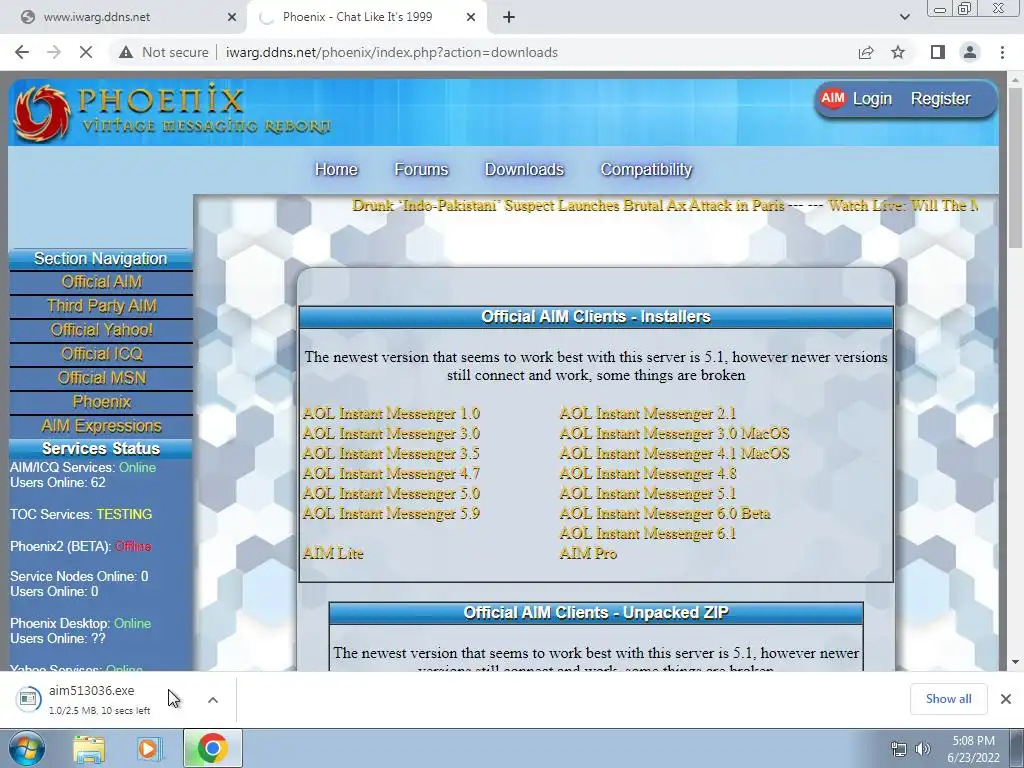Open the taskbar clock showing 5:08 PM
Viewport: 1024px width, 768px height.
coord(973,749)
